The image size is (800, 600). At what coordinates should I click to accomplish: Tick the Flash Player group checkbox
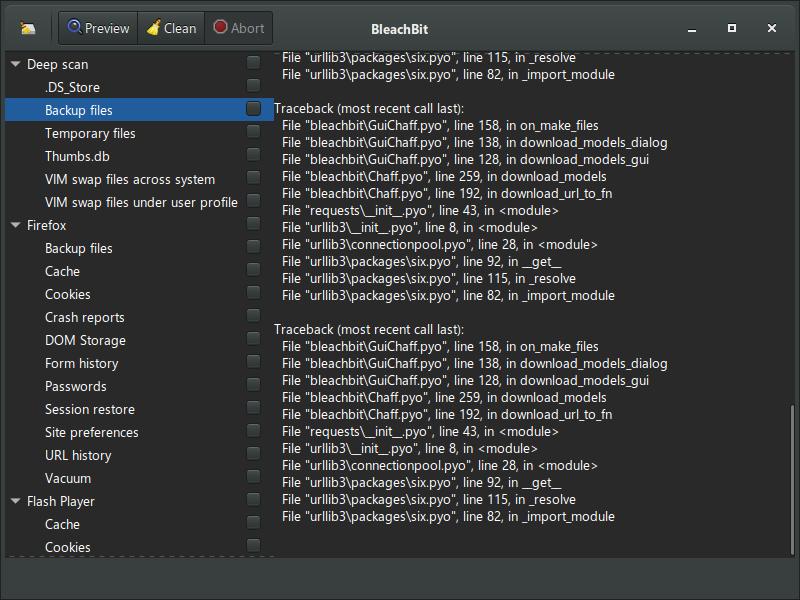(x=254, y=499)
